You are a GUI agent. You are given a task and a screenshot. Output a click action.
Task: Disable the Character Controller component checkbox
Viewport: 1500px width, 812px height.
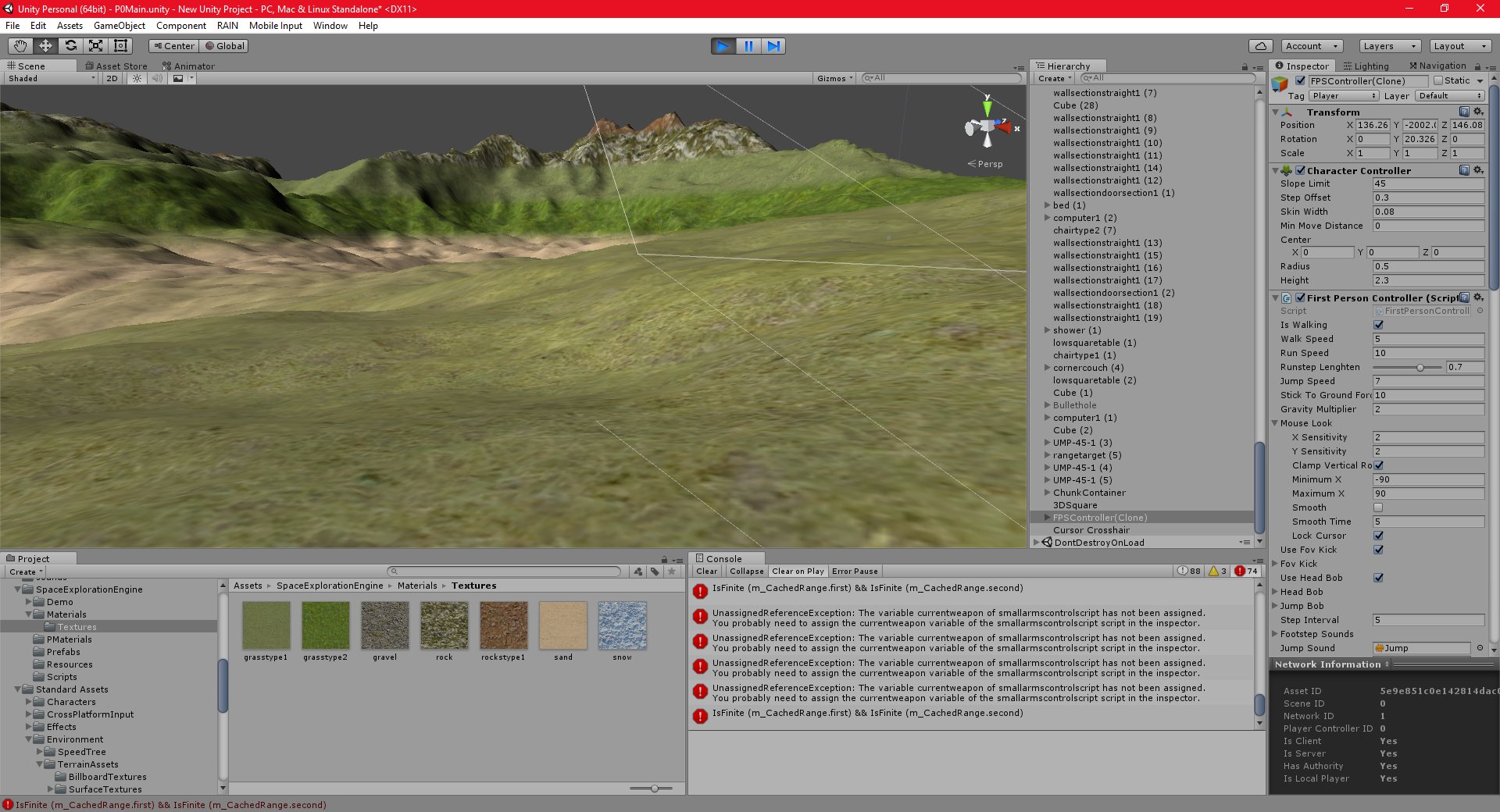pos(1301,170)
